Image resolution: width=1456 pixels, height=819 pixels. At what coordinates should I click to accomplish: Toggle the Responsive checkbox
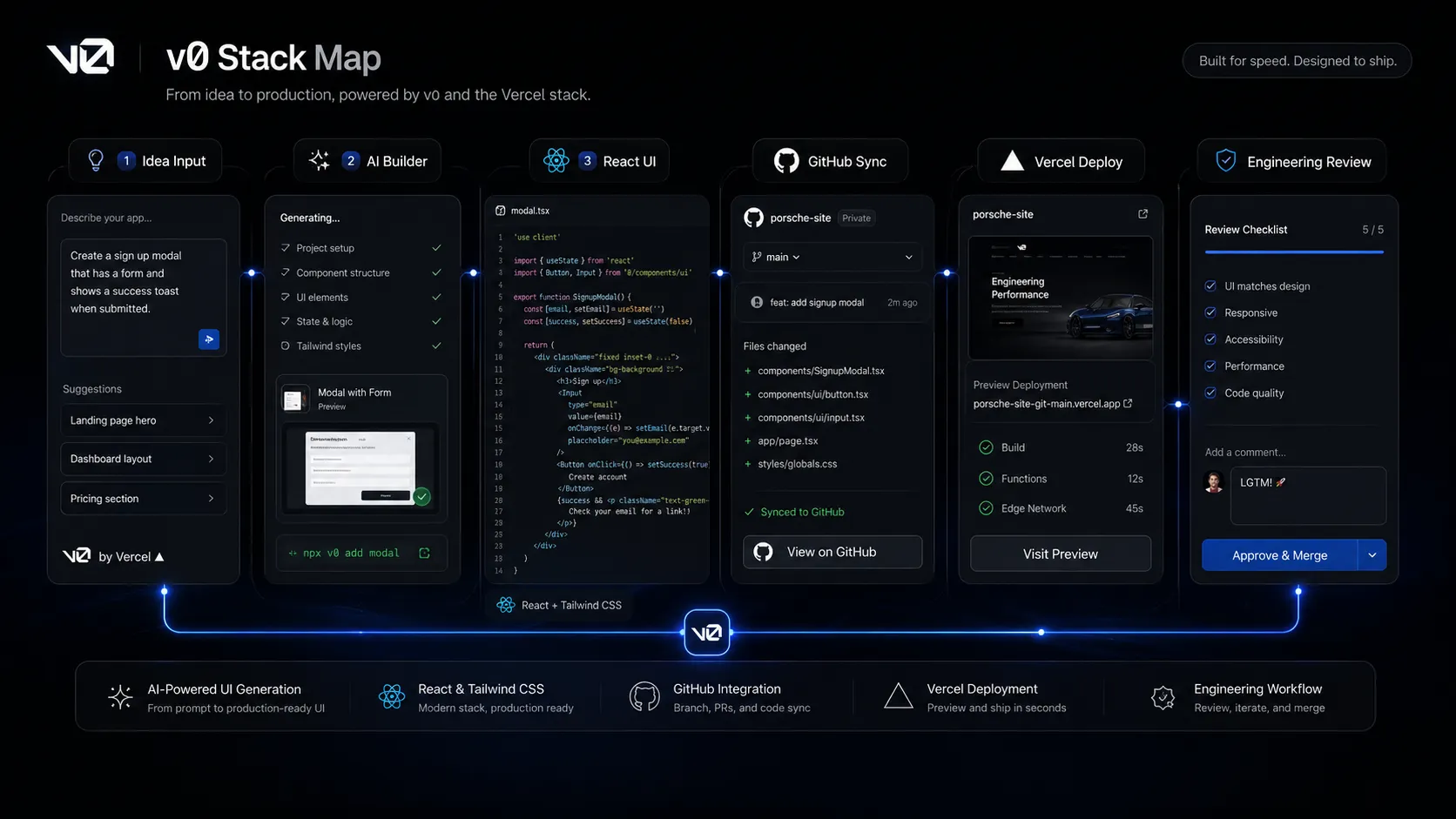click(1210, 312)
